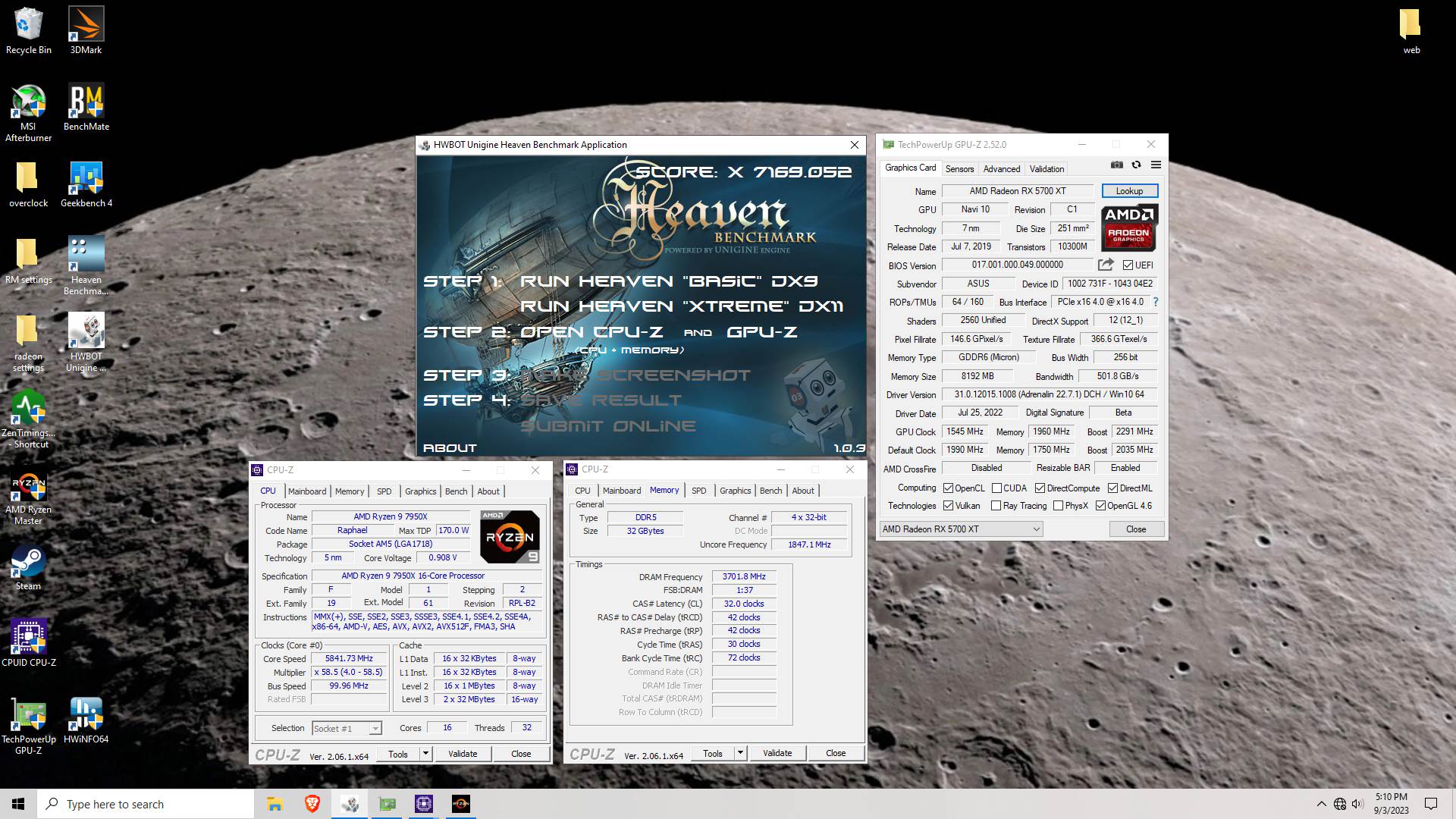The width and height of the screenshot is (1456, 819).
Task: Open the GPU-Z hamburger menu icon
Action: point(1156,165)
